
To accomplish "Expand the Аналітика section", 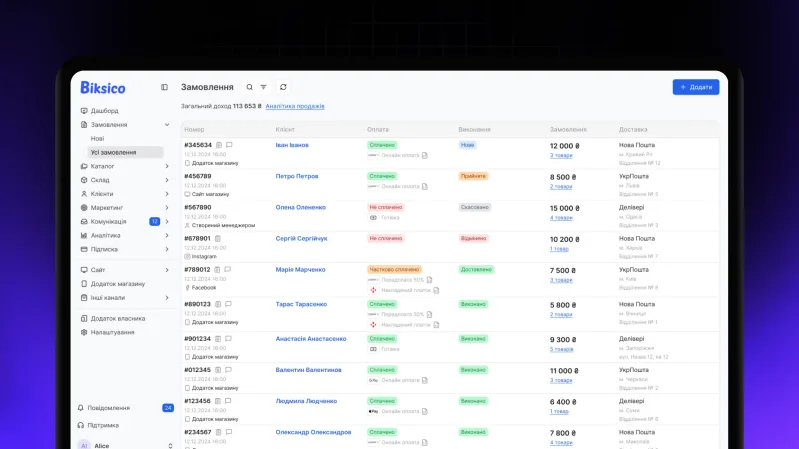I will point(167,235).
